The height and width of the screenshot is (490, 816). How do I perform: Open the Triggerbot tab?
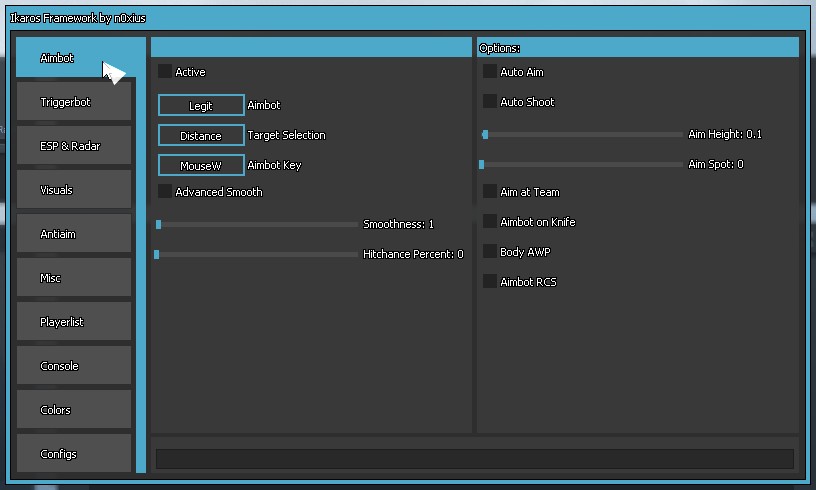(x=74, y=102)
